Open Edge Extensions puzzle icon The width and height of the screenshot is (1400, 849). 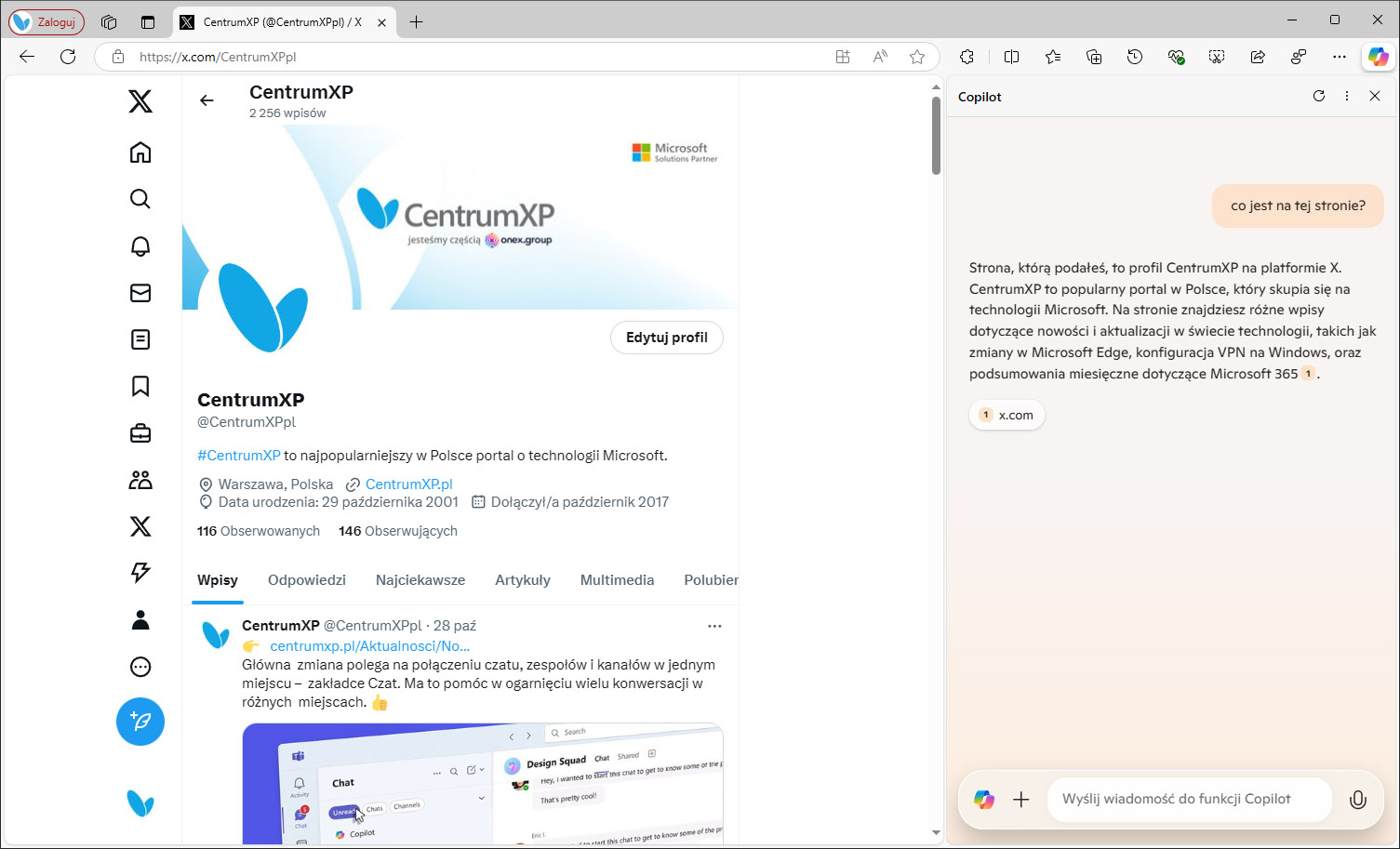coord(967,57)
